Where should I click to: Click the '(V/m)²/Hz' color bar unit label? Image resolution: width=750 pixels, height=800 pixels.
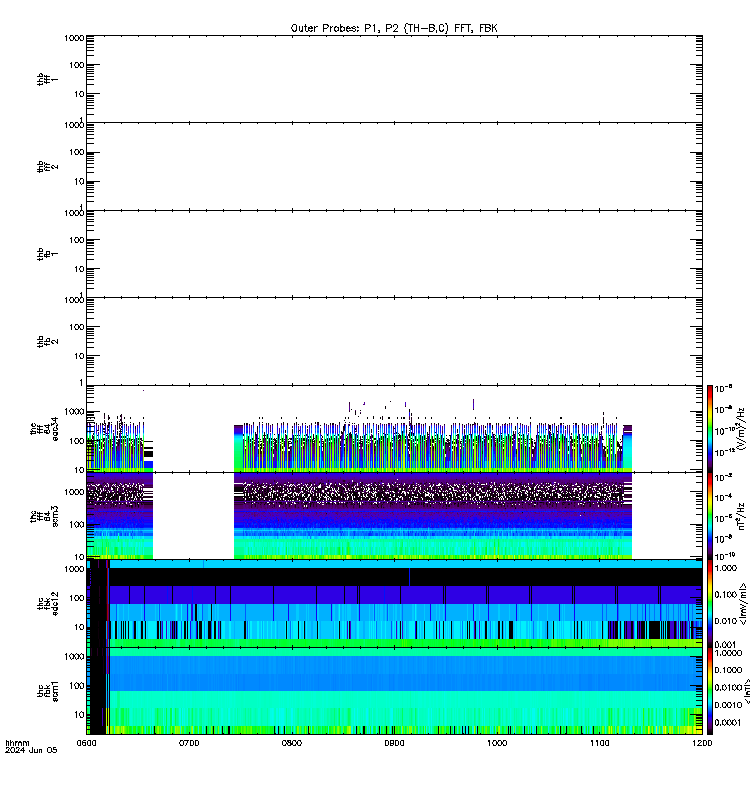[741, 429]
